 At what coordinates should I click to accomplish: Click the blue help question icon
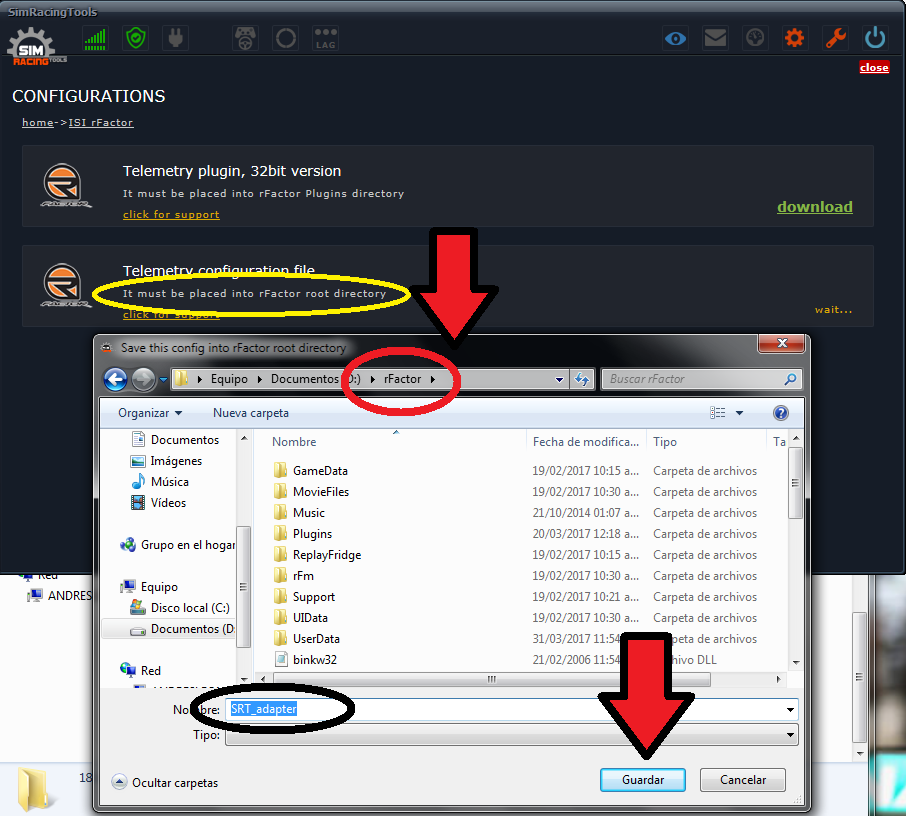click(x=780, y=413)
